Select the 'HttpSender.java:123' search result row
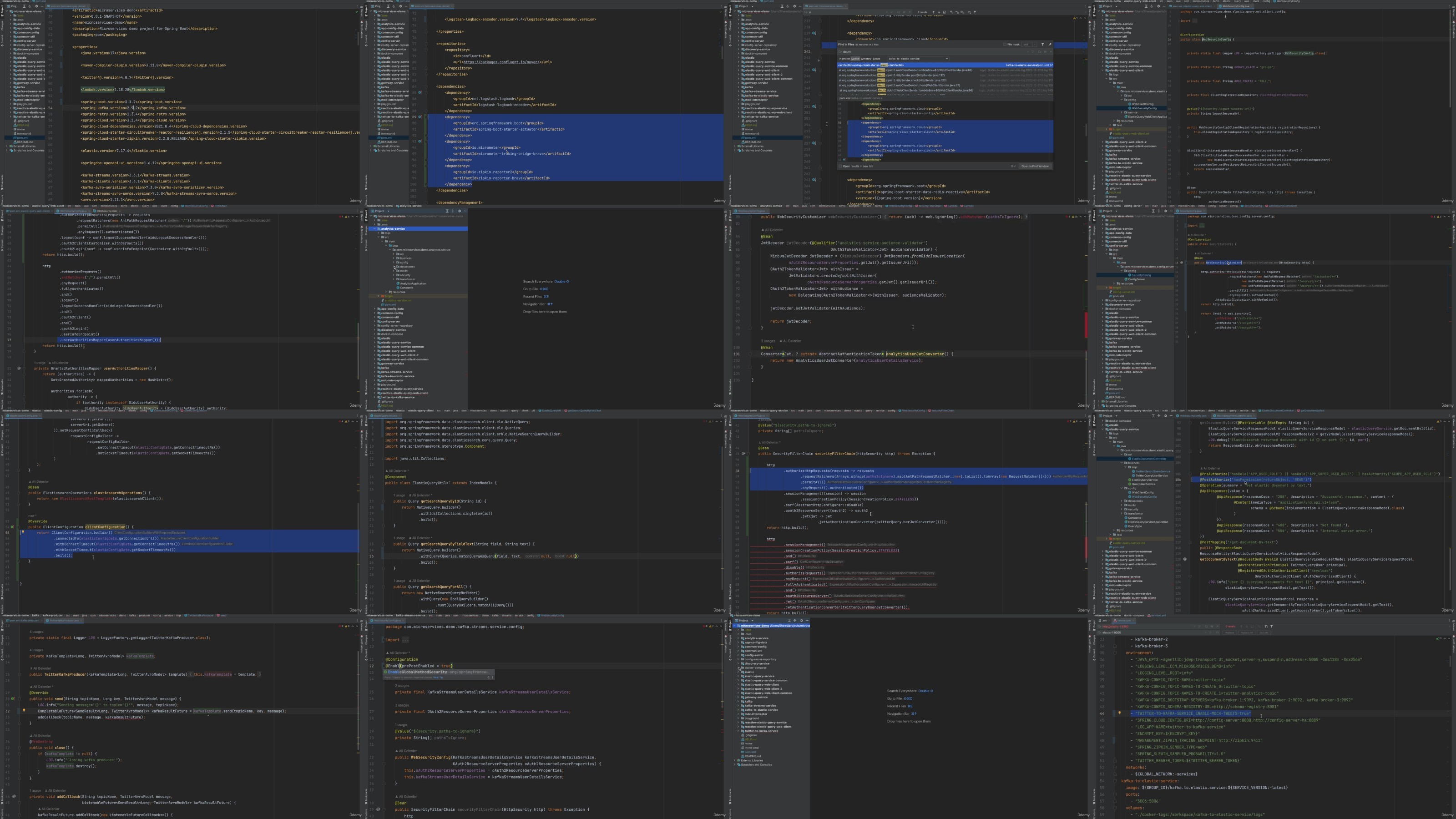Viewport: 1456px width, 819px height. pyautogui.click(x=945, y=80)
